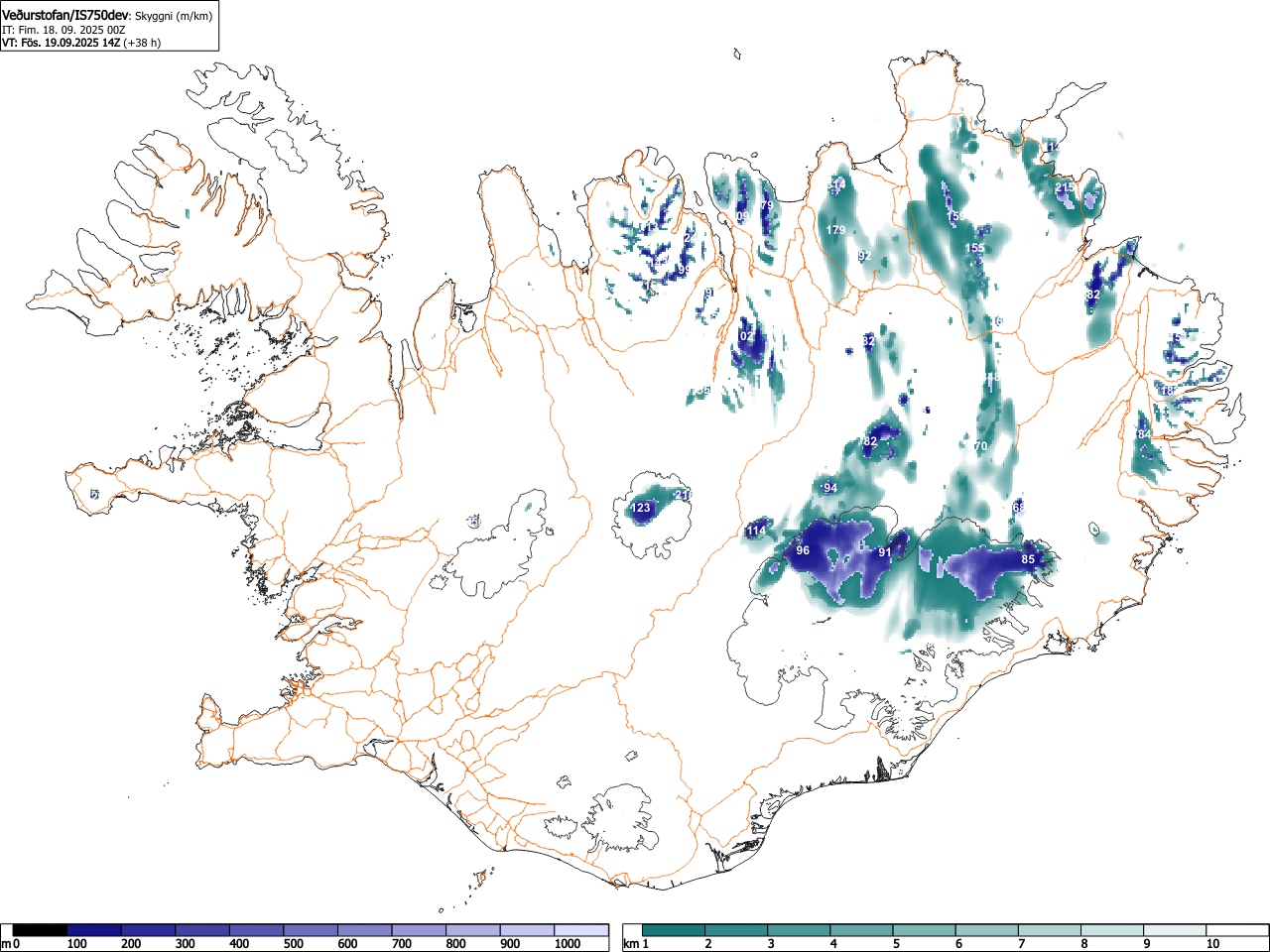Click the '155' visibility value on the map
The width and height of the screenshot is (1270, 952).
click(975, 248)
